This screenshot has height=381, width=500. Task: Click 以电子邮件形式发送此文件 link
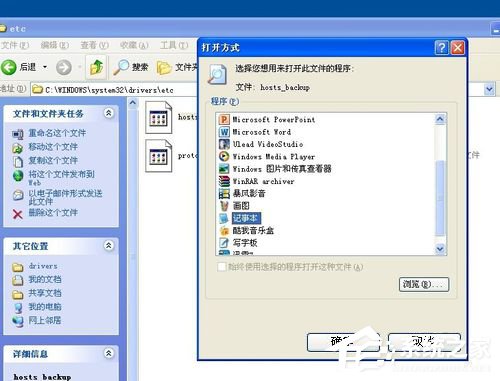(65, 197)
